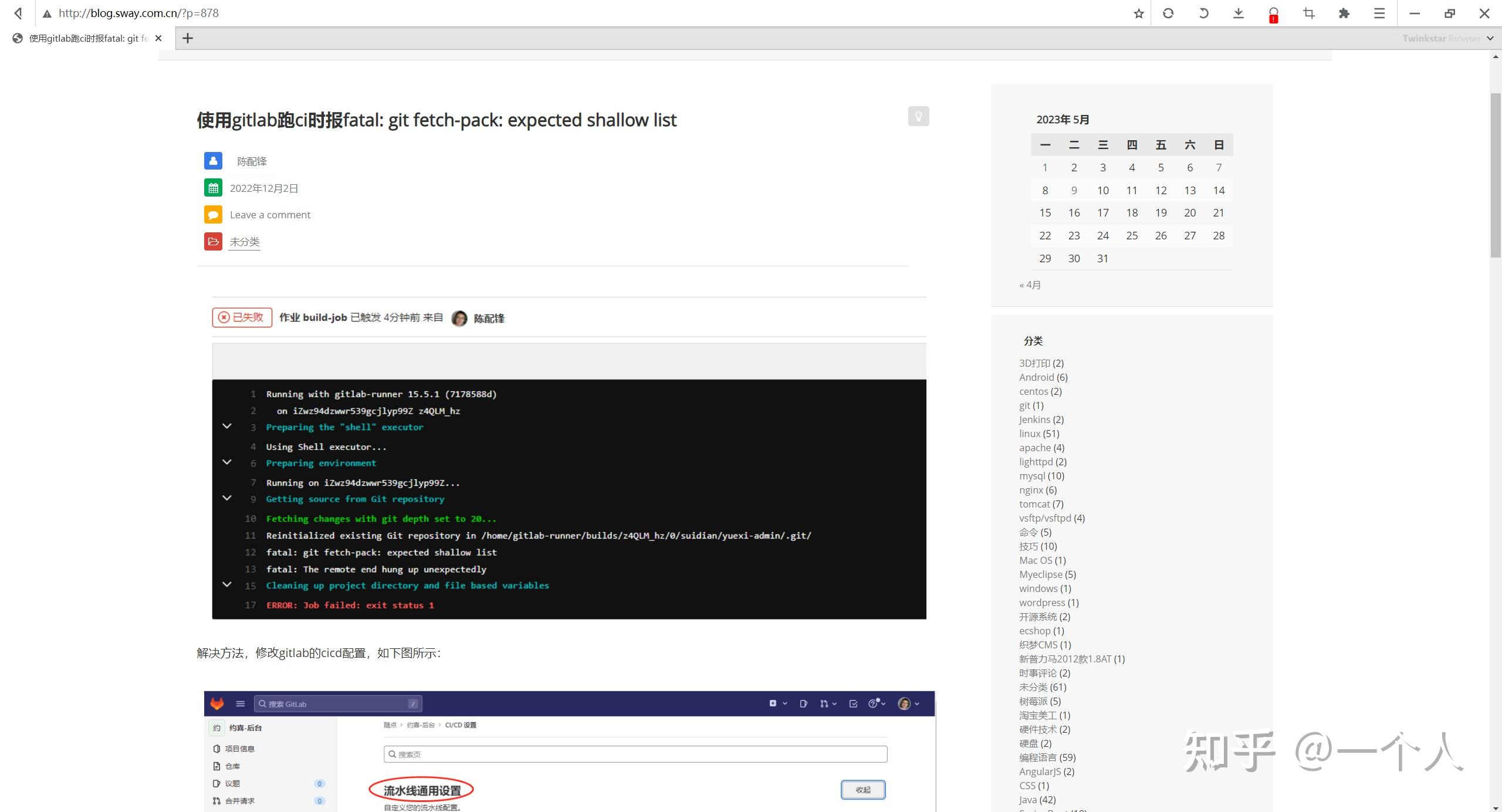The height and width of the screenshot is (812, 1502).
Task: Collapse pipeline settings using the 收起 button
Action: coord(862,790)
